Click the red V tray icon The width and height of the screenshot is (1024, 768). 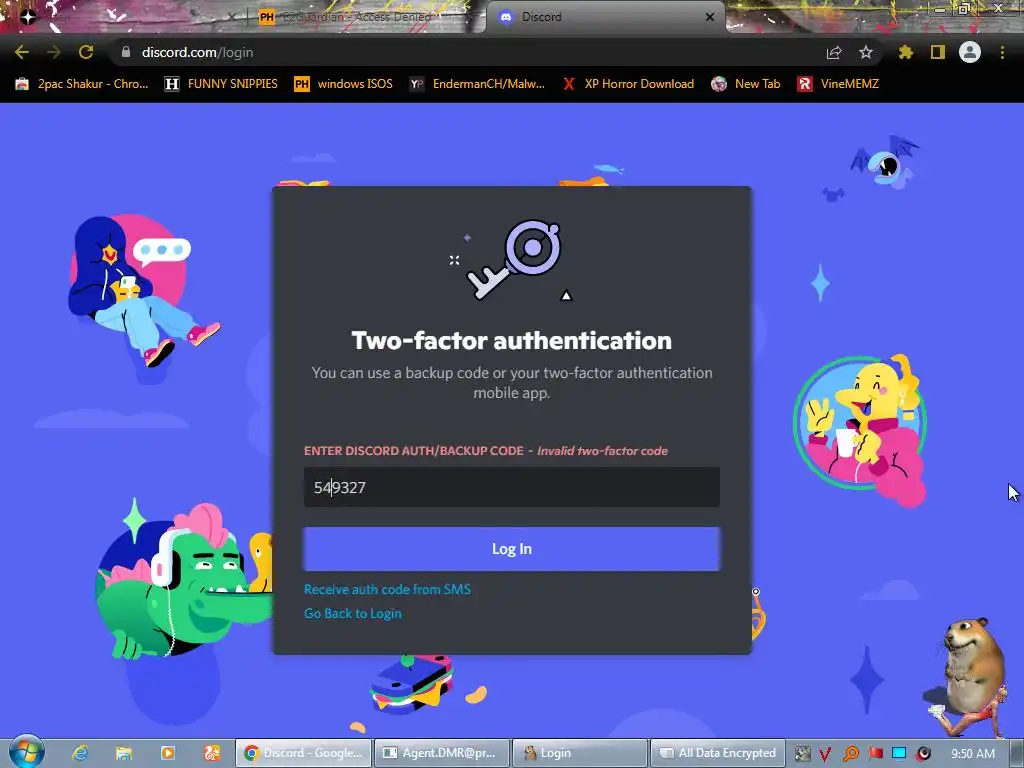coord(825,754)
